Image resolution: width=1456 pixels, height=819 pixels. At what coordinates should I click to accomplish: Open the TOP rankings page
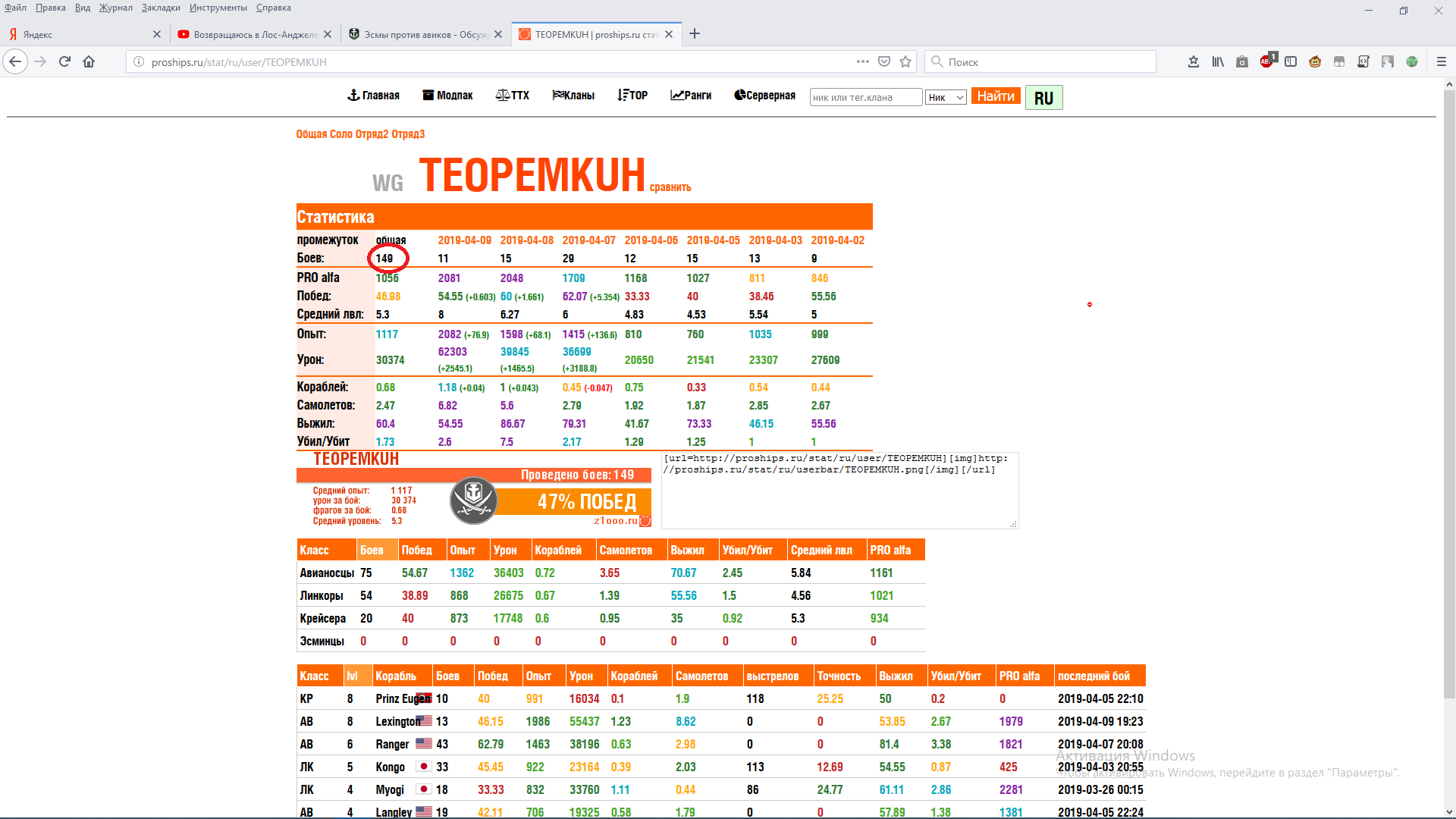[x=632, y=96]
